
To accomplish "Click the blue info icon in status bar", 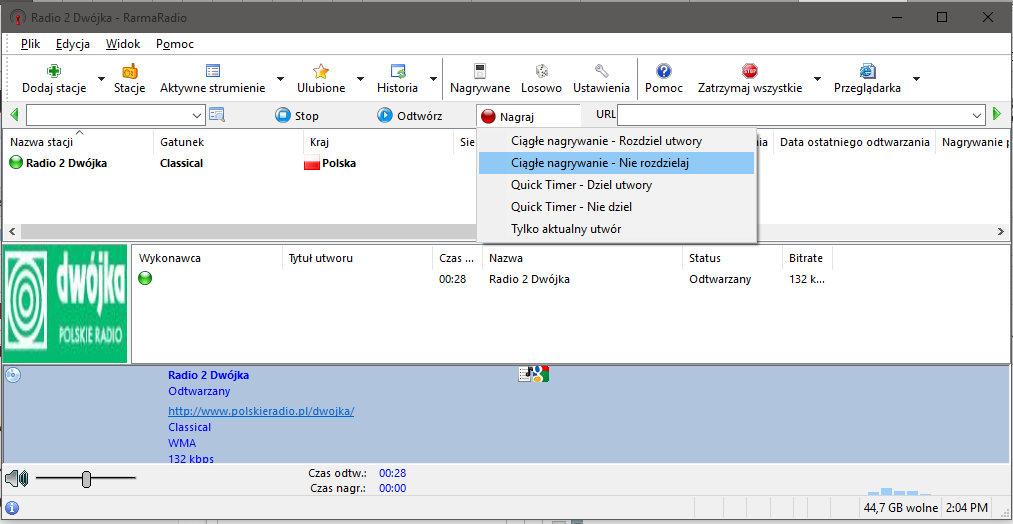I will click(11, 508).
